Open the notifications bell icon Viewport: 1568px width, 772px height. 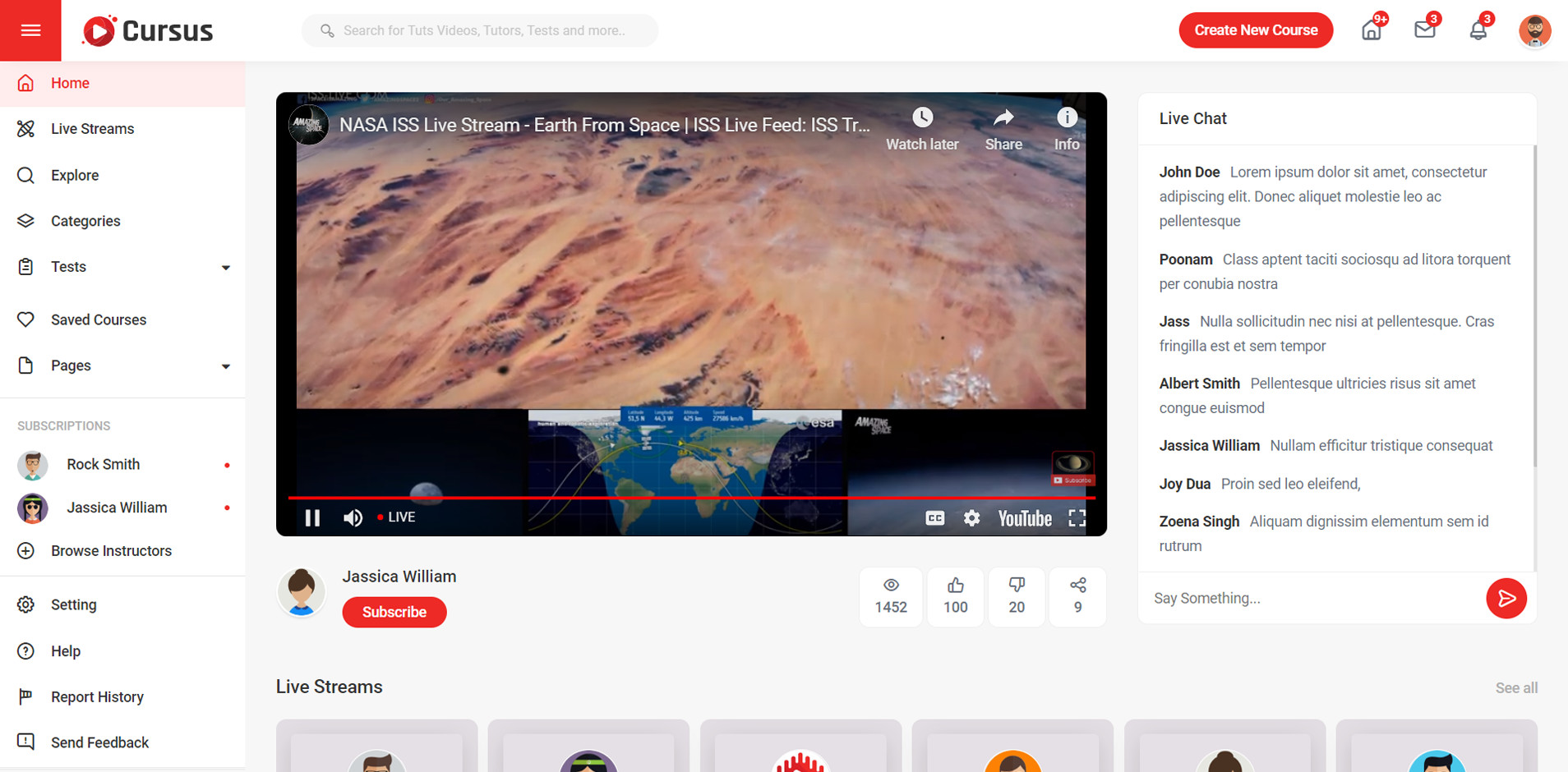[1478, 30]
